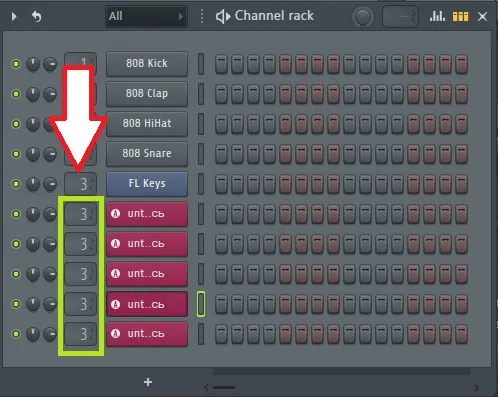Image resolution: width=498 pixels, height=397 pixels.
Task: Click 808 Kick mixer track number 1
Action: tap(80, 60)
